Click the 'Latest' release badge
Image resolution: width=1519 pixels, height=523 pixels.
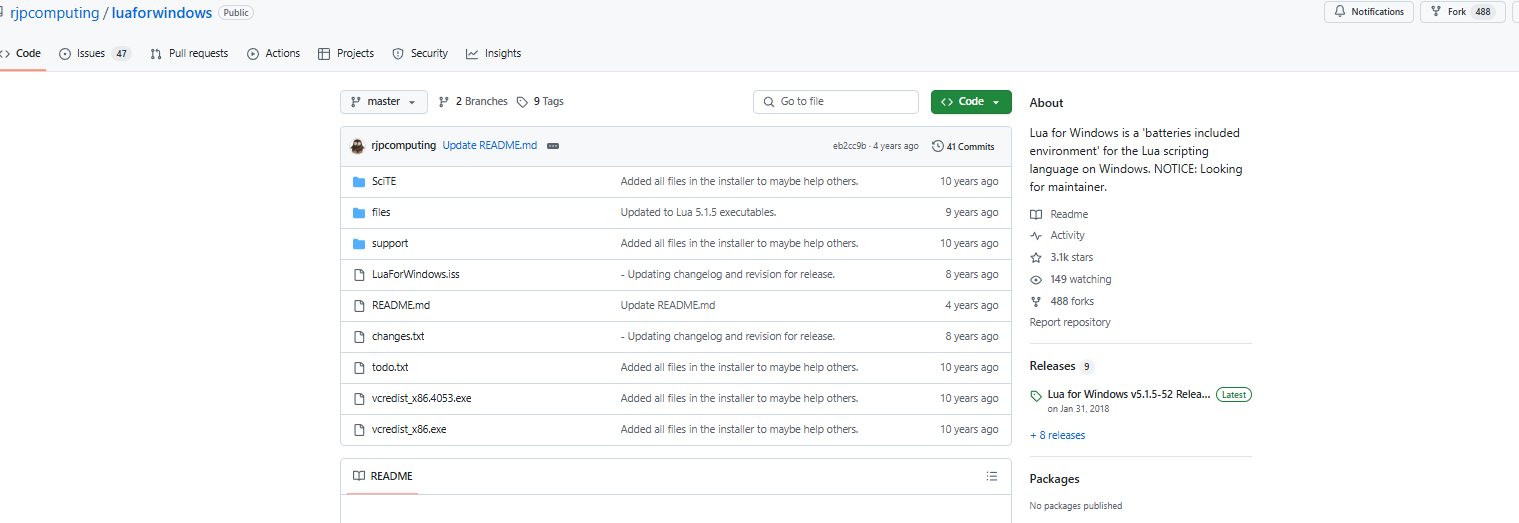pos(1234,395)
